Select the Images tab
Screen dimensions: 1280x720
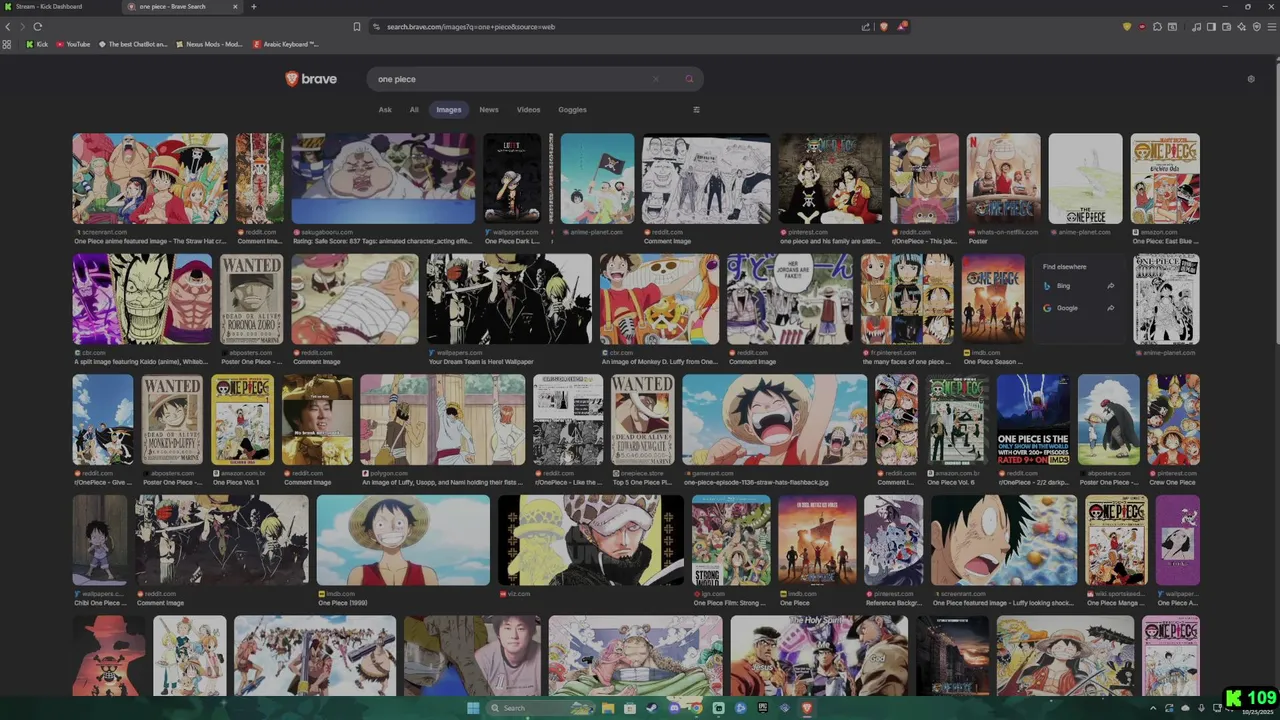click(x=449, y=110)
